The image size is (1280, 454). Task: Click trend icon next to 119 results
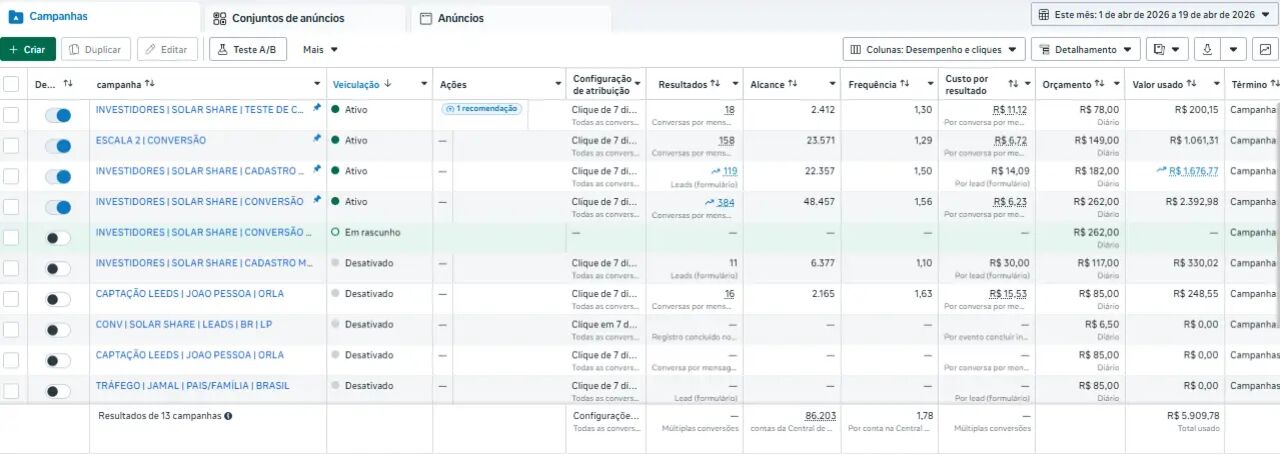pyautogui.click(x=714, y=171)
